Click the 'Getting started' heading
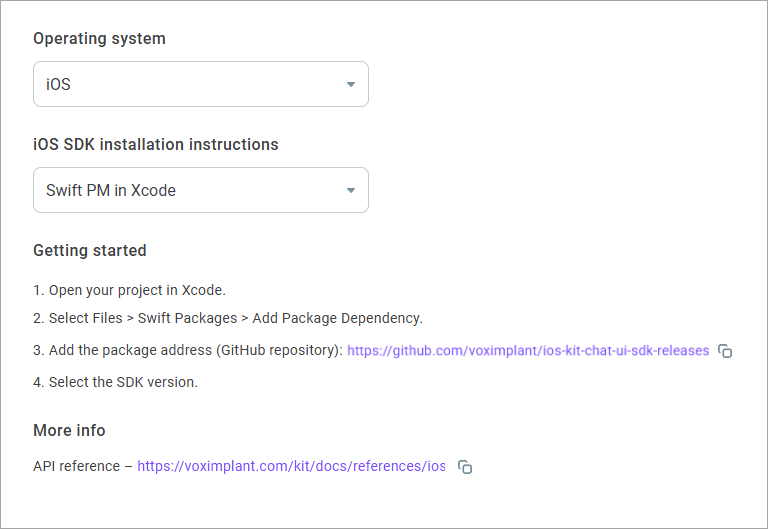 tap(90, 250)
